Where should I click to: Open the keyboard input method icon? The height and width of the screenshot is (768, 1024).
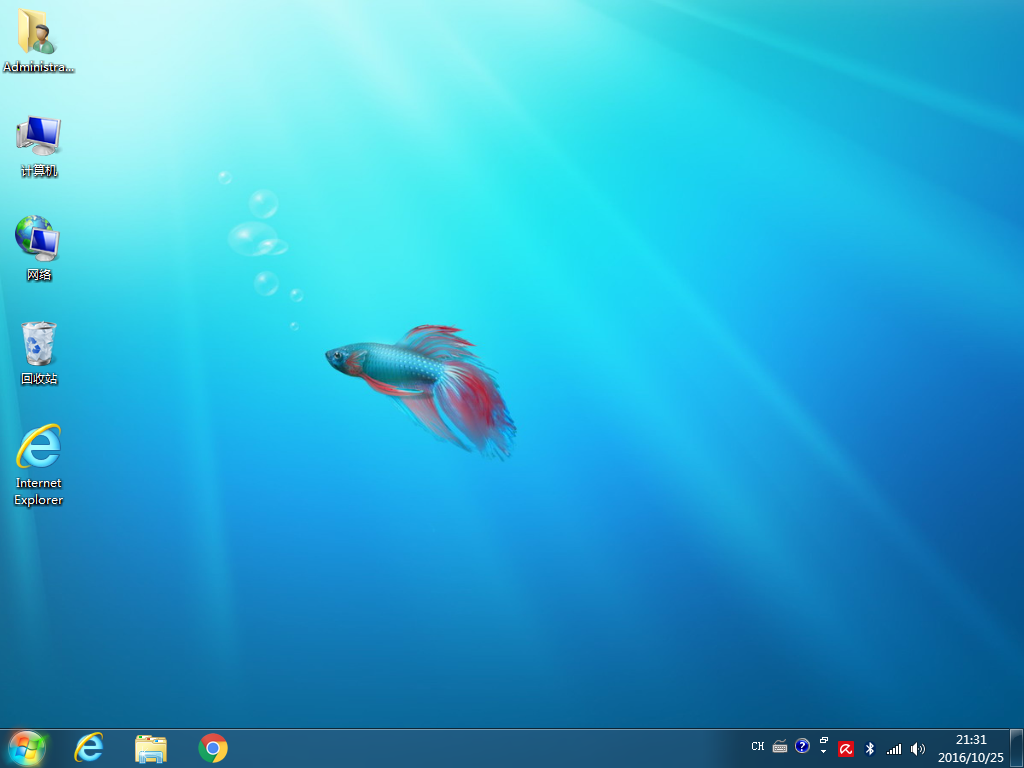(780, 746)
